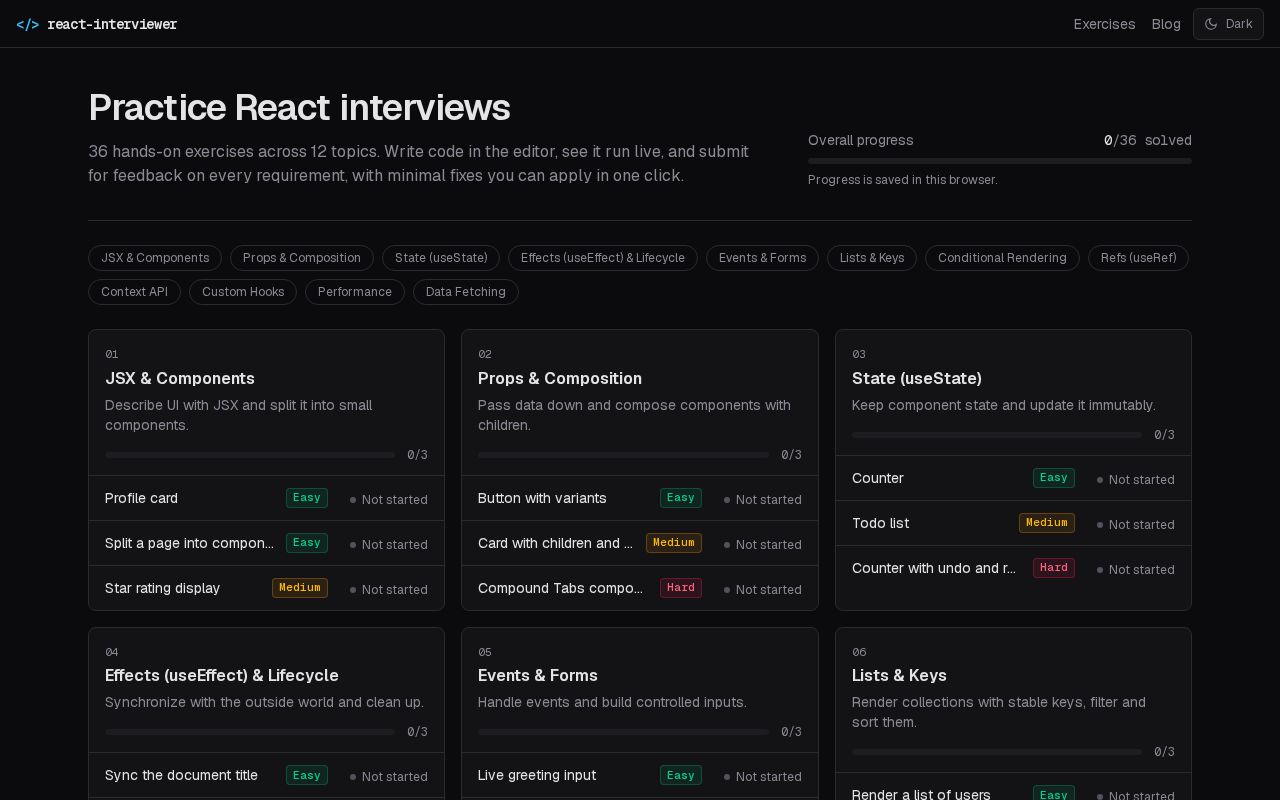This screenshot has height=800, width=1280.
Task: Click the Easy badge on Profile card
Action: (x=307, y=498)
